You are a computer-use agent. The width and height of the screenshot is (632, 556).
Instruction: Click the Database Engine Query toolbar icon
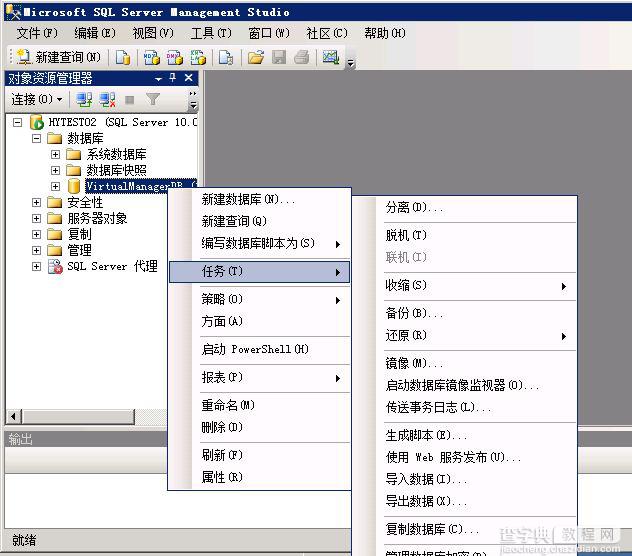point(123,57)
